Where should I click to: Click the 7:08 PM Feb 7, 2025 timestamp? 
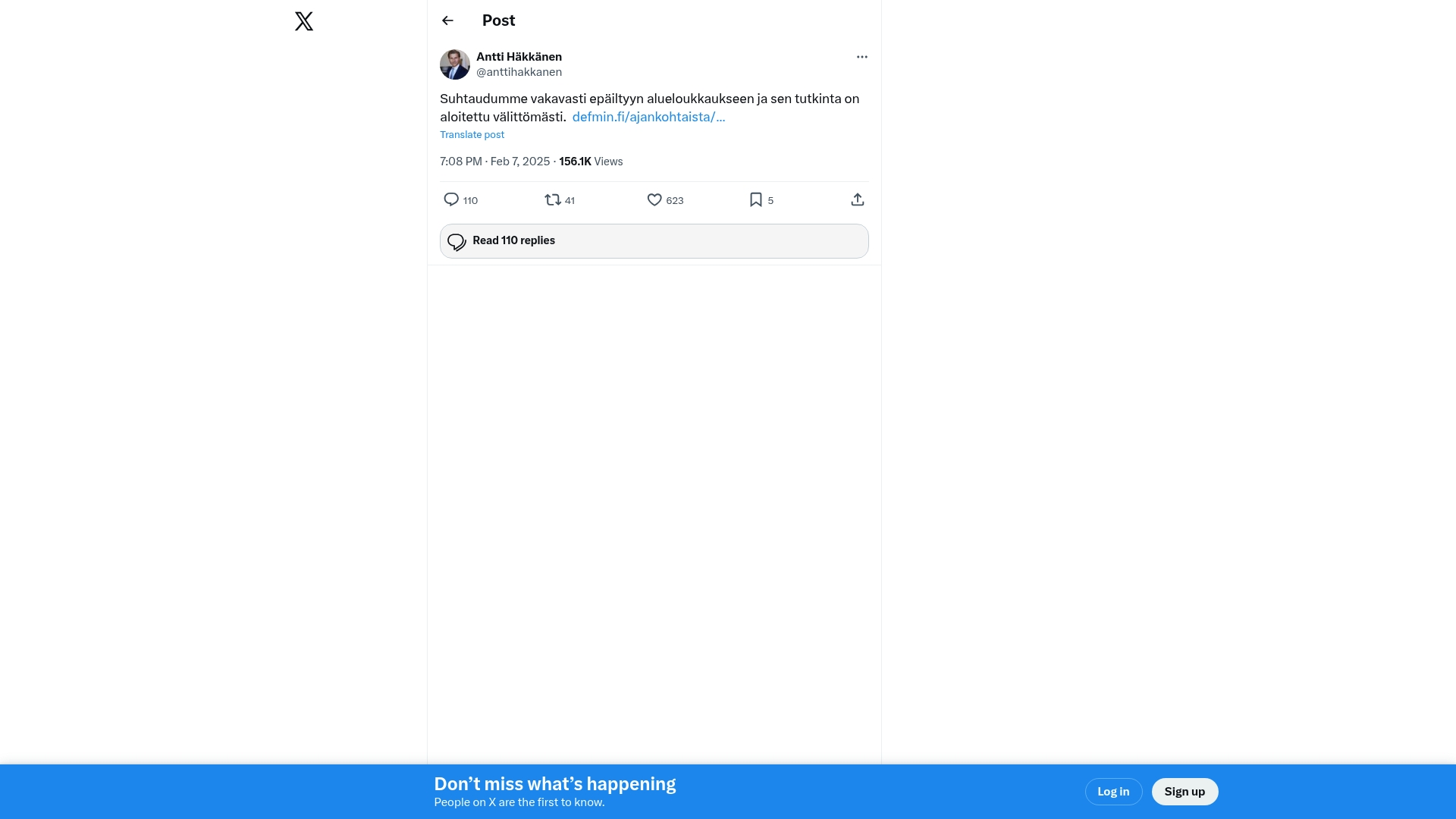(x=494, y=162)
